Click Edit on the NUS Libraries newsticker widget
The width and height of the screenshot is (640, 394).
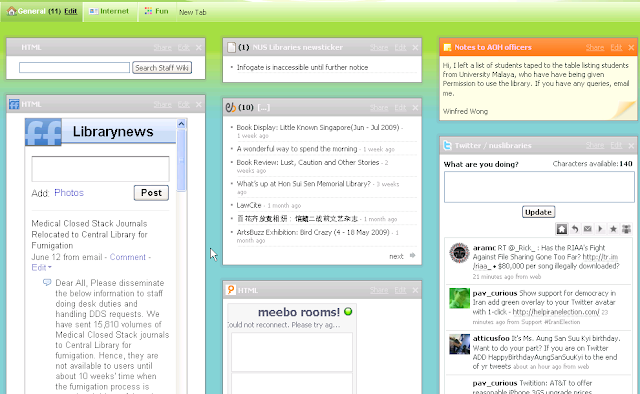(x=400, y=47)
